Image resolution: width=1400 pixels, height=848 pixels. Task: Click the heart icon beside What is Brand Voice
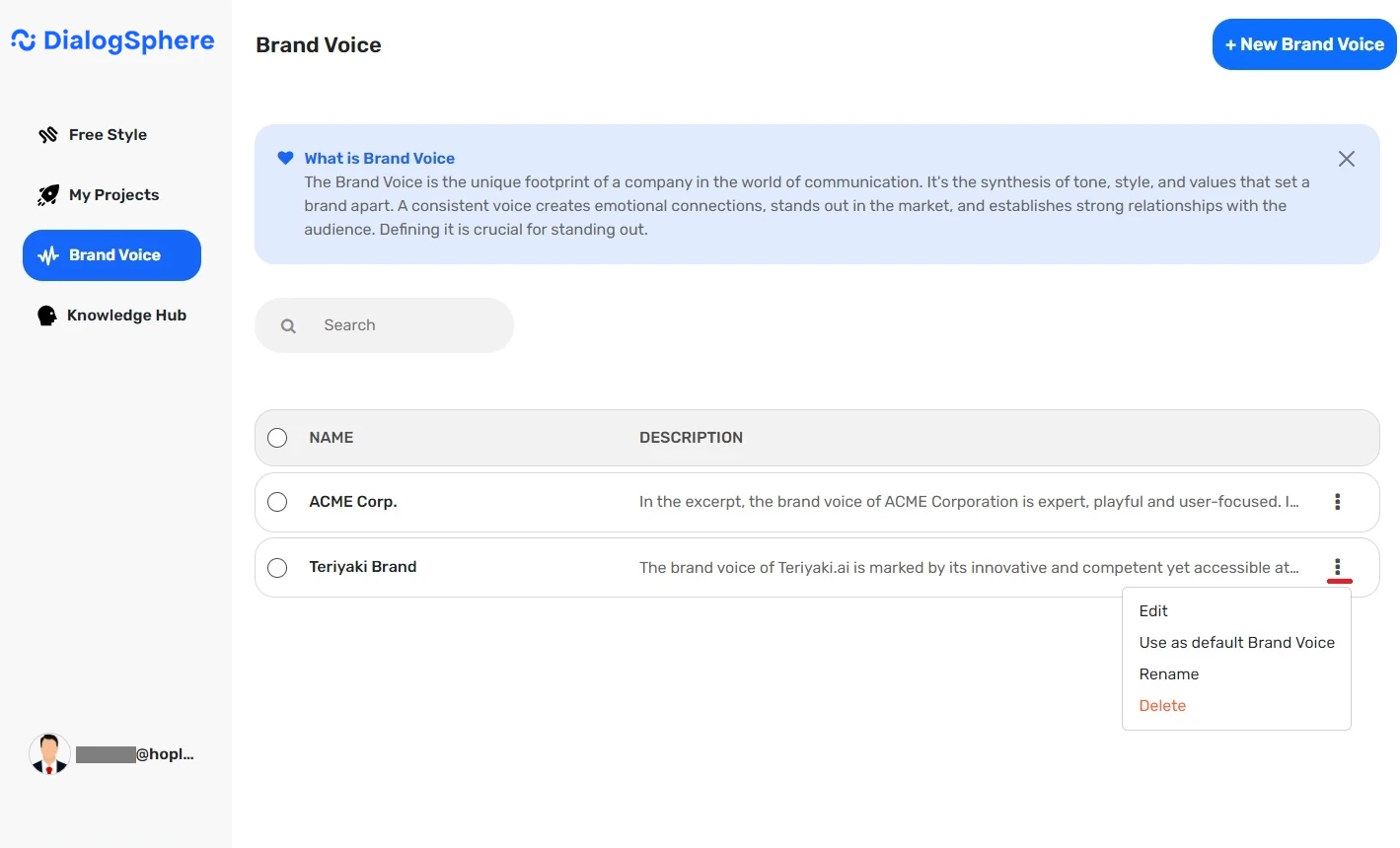click(284, 158)
